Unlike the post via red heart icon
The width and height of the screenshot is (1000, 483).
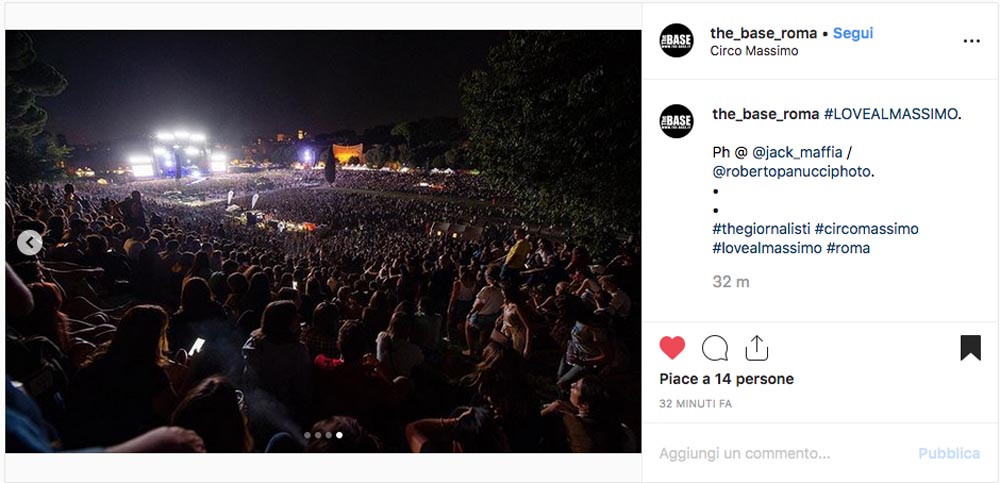(x=672, y=348)
